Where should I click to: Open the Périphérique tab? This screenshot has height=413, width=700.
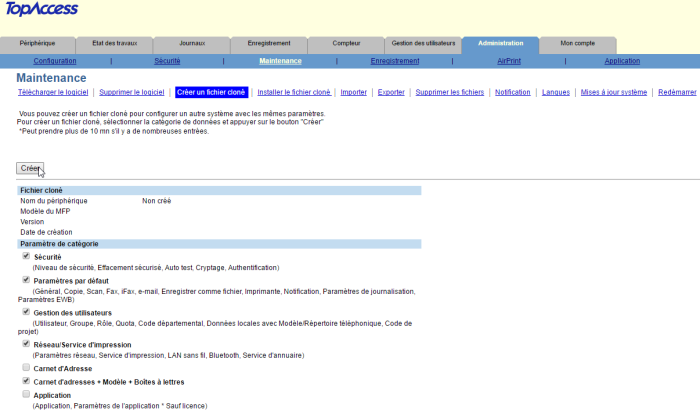pos(38,44)
